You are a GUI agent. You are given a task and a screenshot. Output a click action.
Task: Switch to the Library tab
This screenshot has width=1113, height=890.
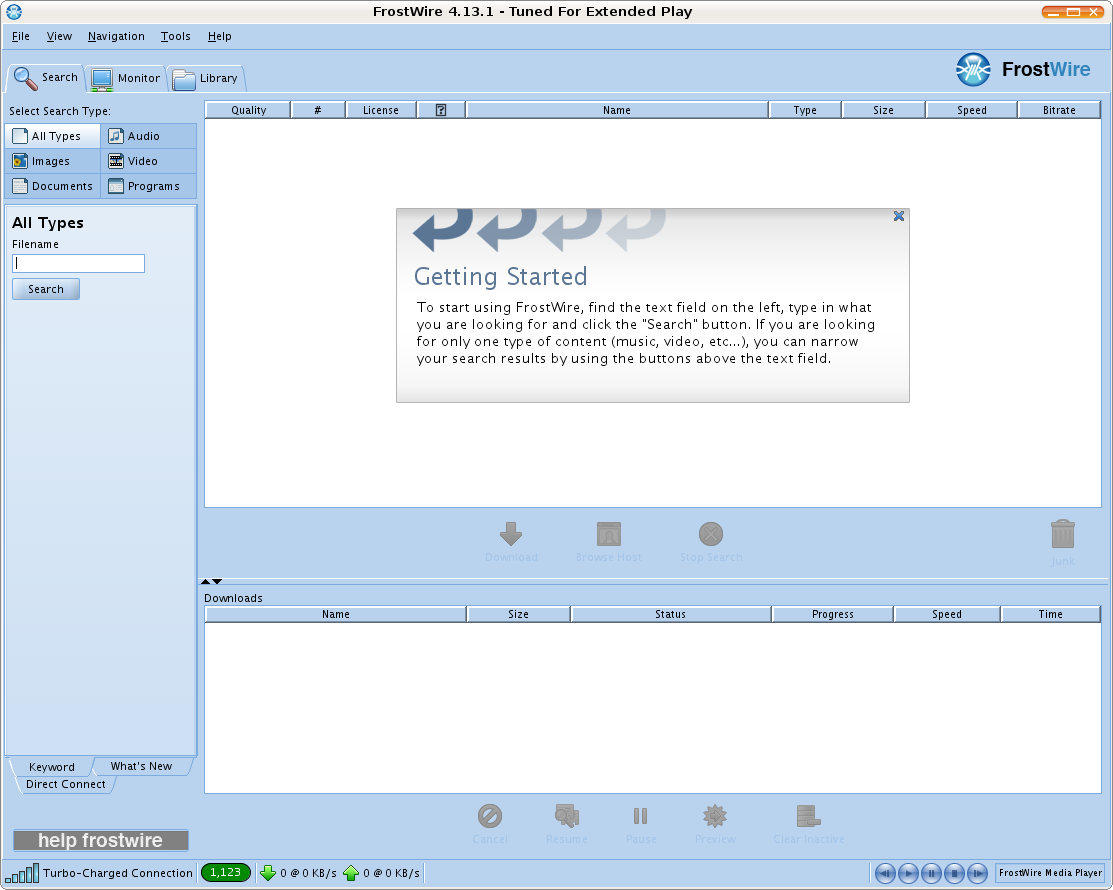coord(207,78)
